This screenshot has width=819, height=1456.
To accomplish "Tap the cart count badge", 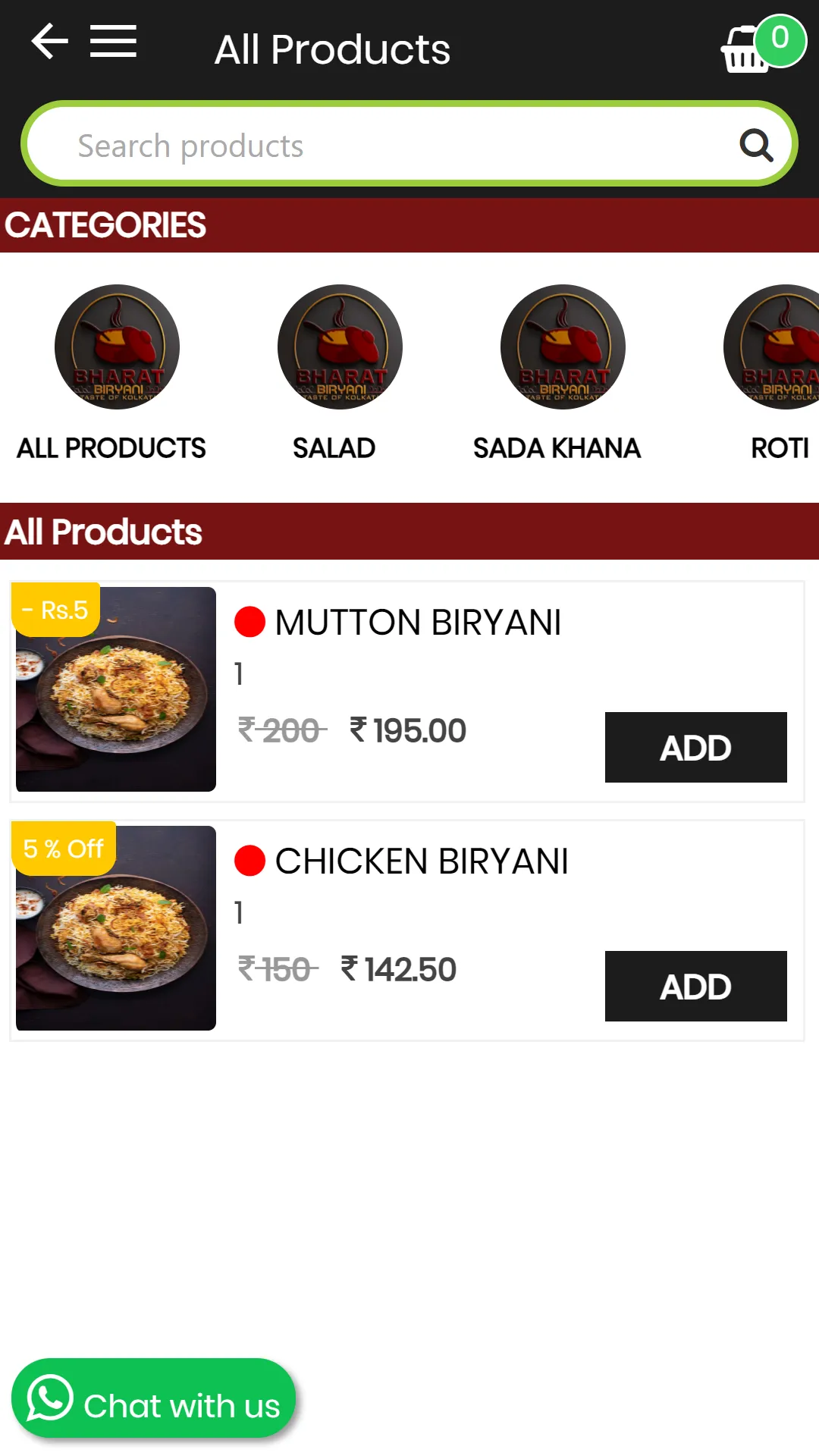I will pos(780,40).
